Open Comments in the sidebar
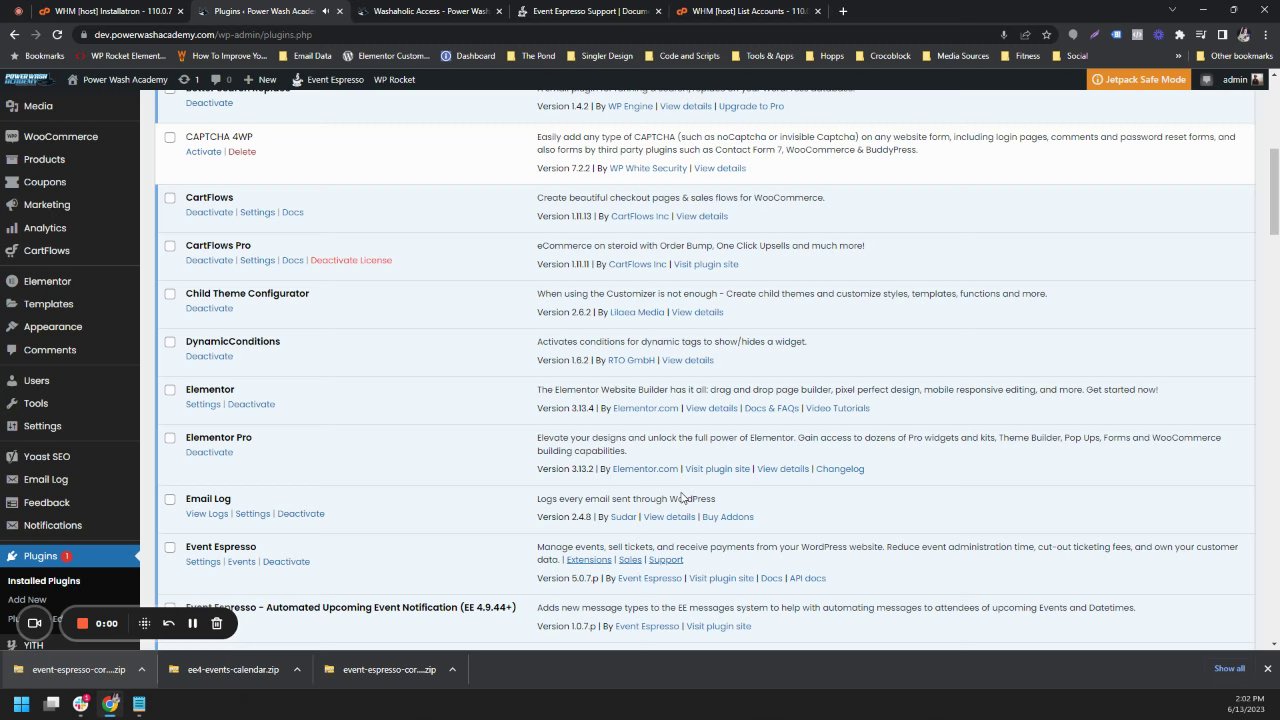This screenshot has width=1280, height=720. 50,350
